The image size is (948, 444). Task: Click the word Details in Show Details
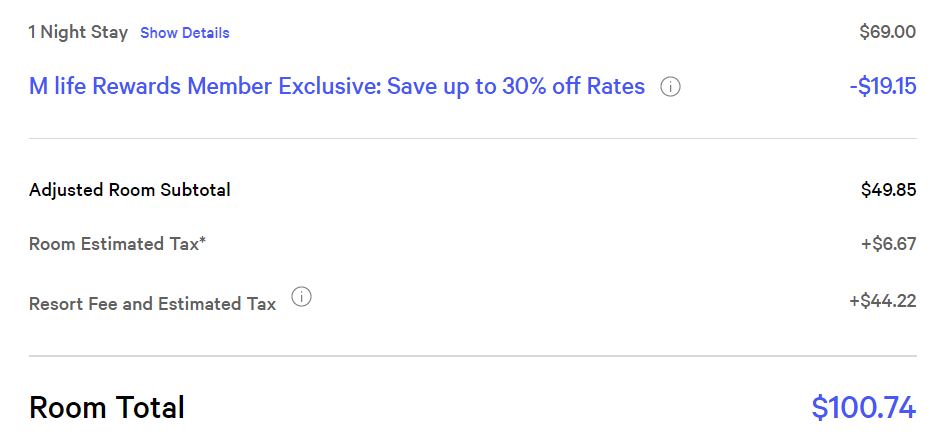click(206, 33)
